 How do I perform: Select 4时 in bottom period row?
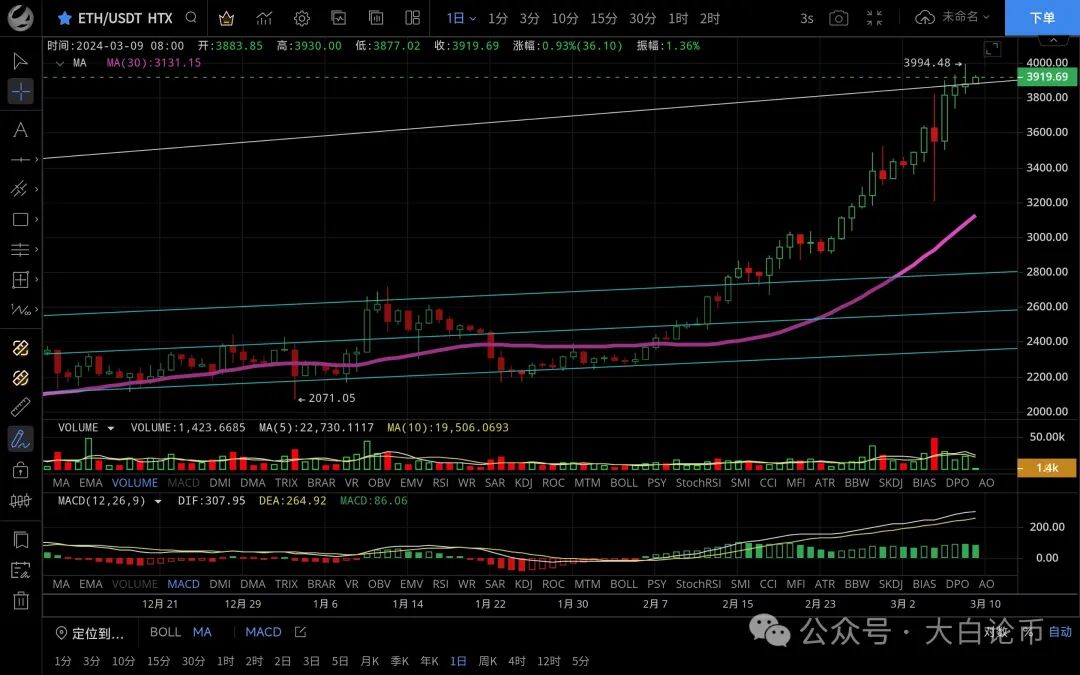tap(517, 661)
